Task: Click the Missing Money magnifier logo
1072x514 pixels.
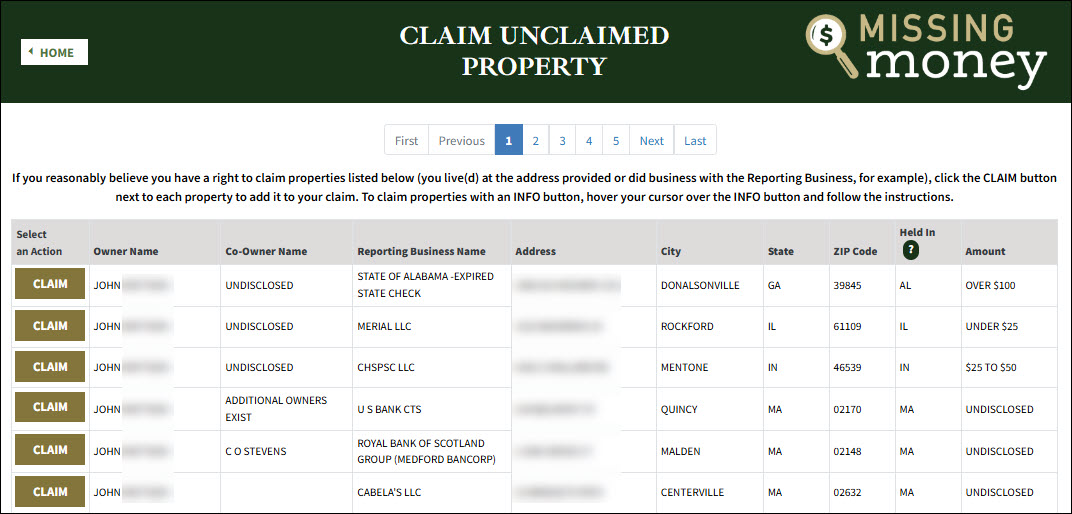Action: click(x=836, y=46)
